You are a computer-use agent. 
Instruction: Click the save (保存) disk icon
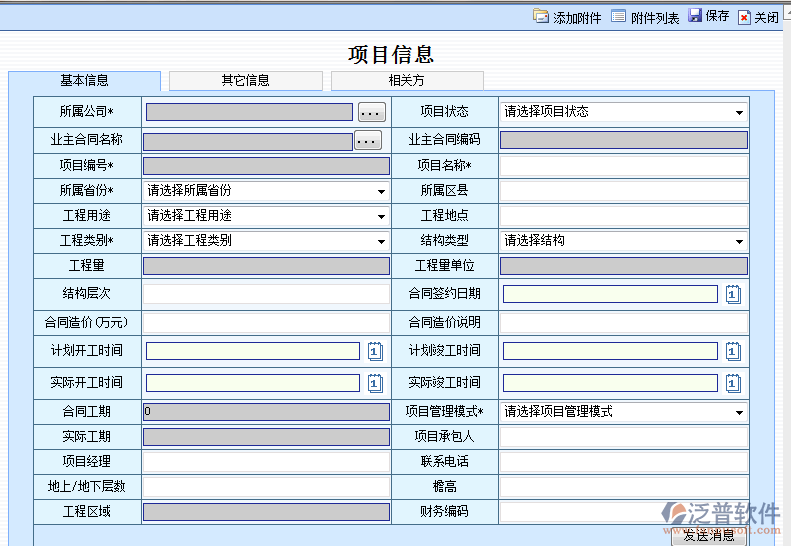click(x=695, y=16)
